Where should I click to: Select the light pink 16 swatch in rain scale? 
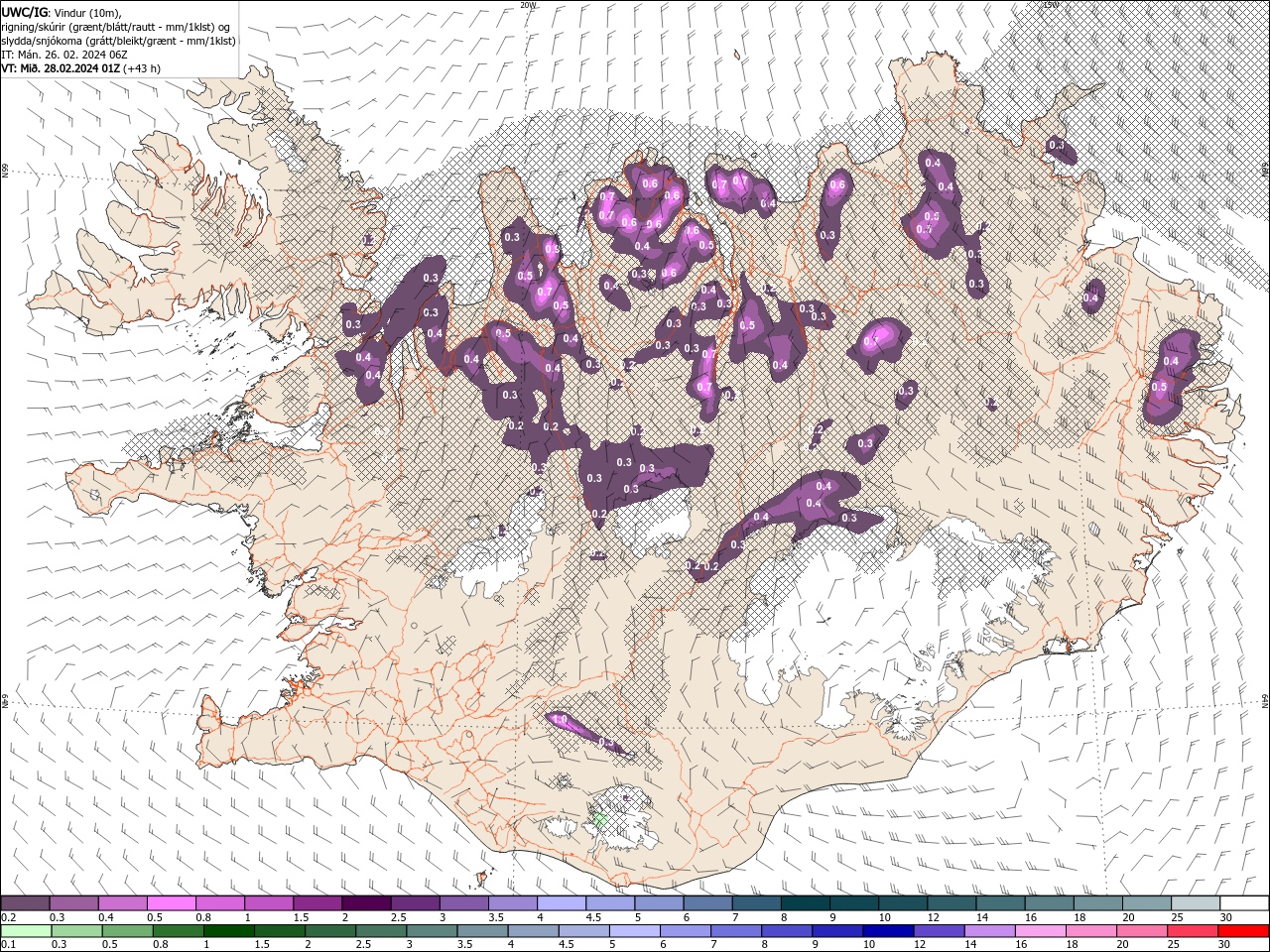(1039, 931)
